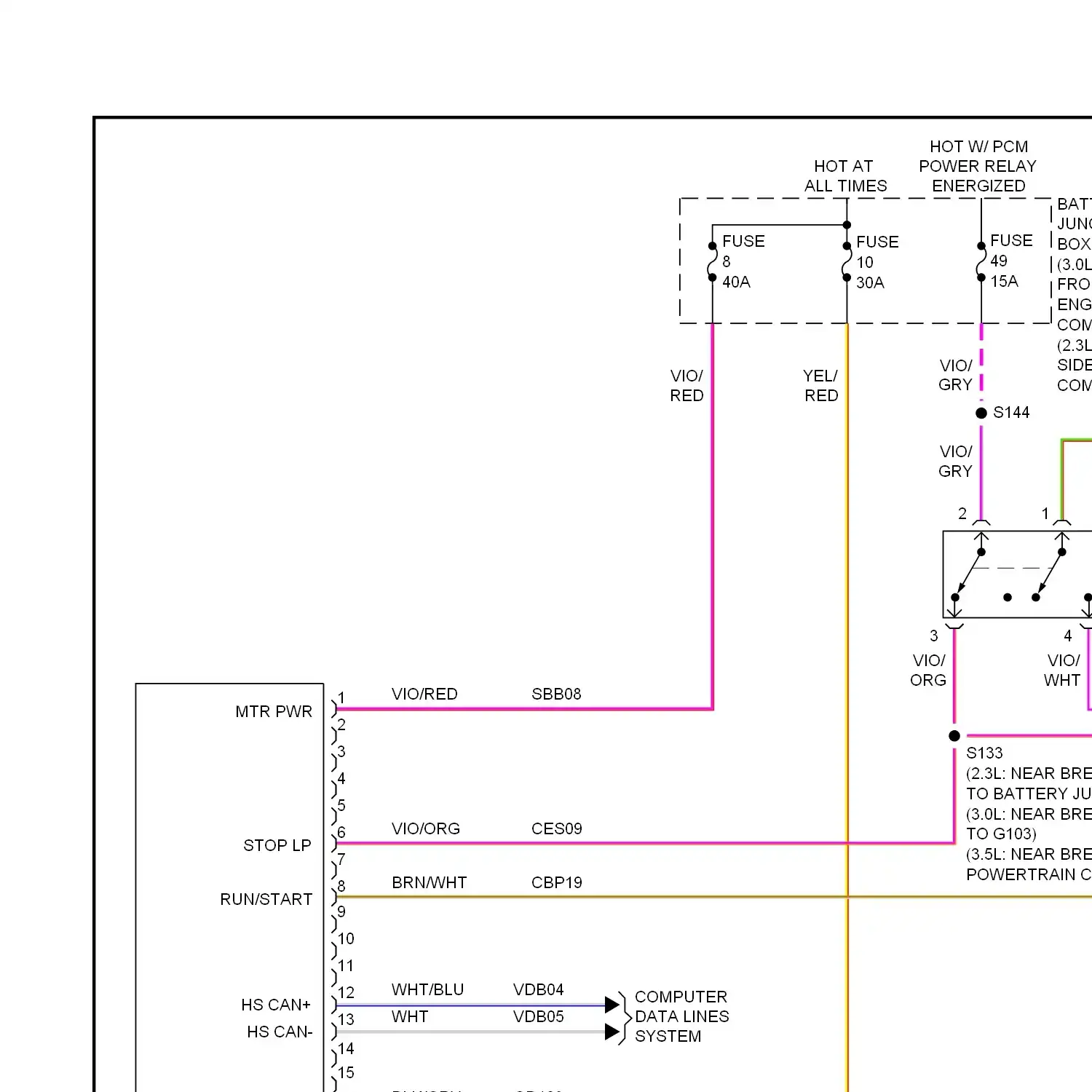Screen dimensions: 1092x1092
Task: Click the CES09 circuit code
Action: point(557,828)
